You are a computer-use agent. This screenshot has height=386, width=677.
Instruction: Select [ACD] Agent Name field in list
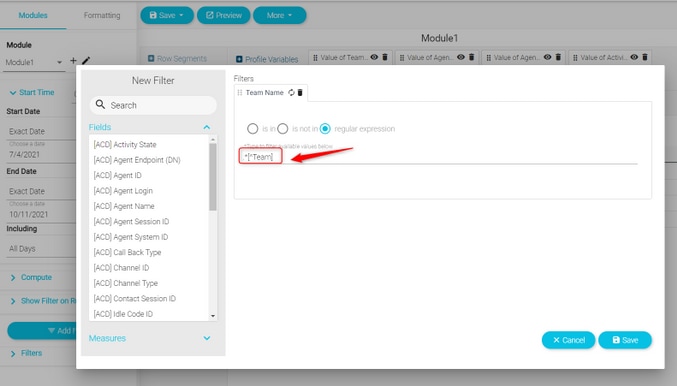tap(124, 206)
